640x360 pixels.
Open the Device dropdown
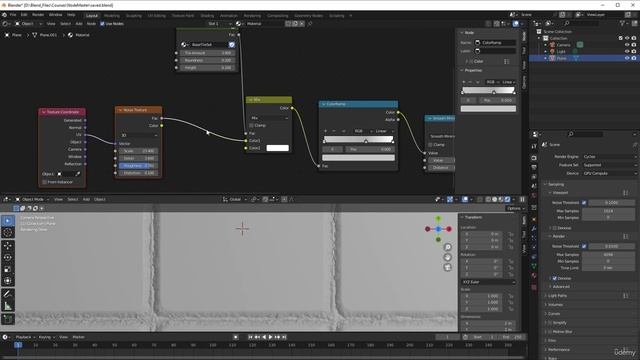click(x=609, y=173)
